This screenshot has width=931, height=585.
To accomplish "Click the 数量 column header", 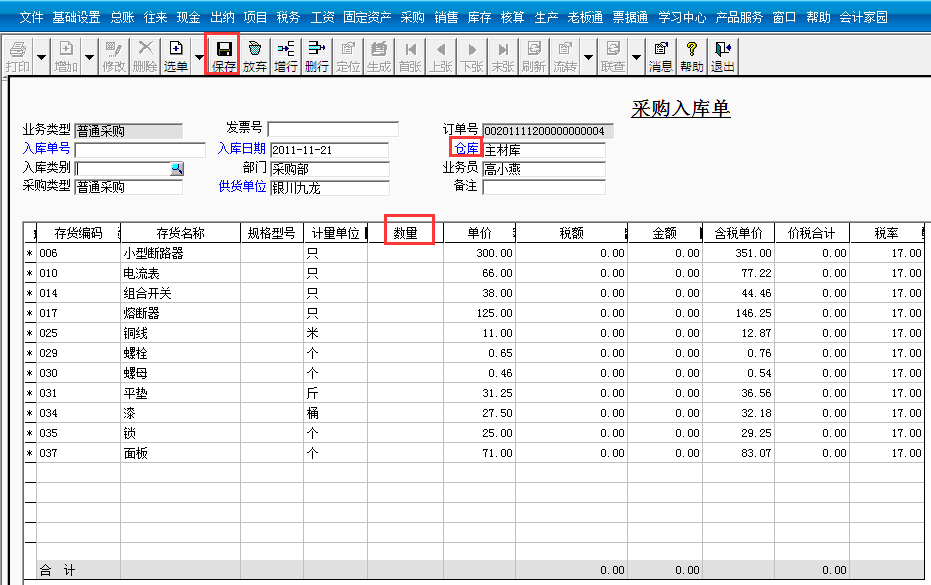I will point(405,233).
